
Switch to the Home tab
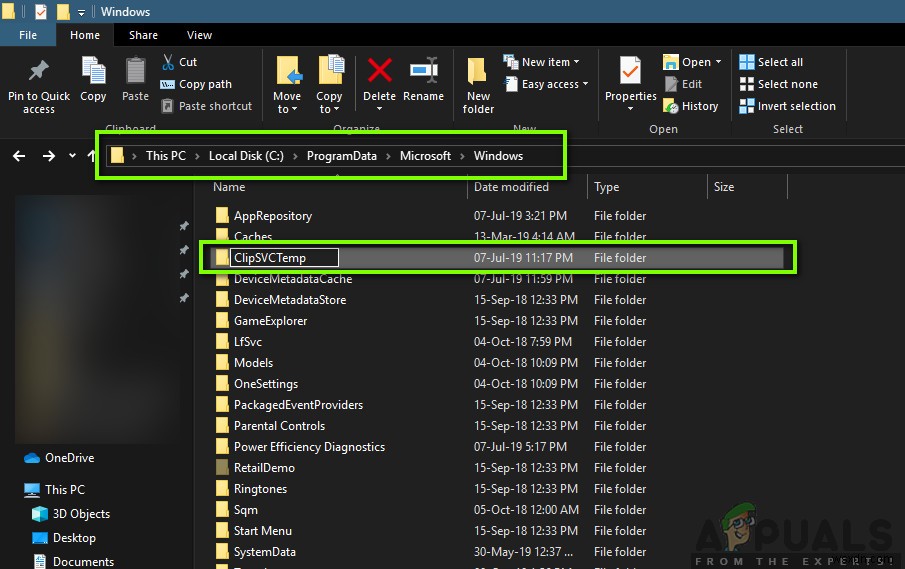tap(85, 35)
